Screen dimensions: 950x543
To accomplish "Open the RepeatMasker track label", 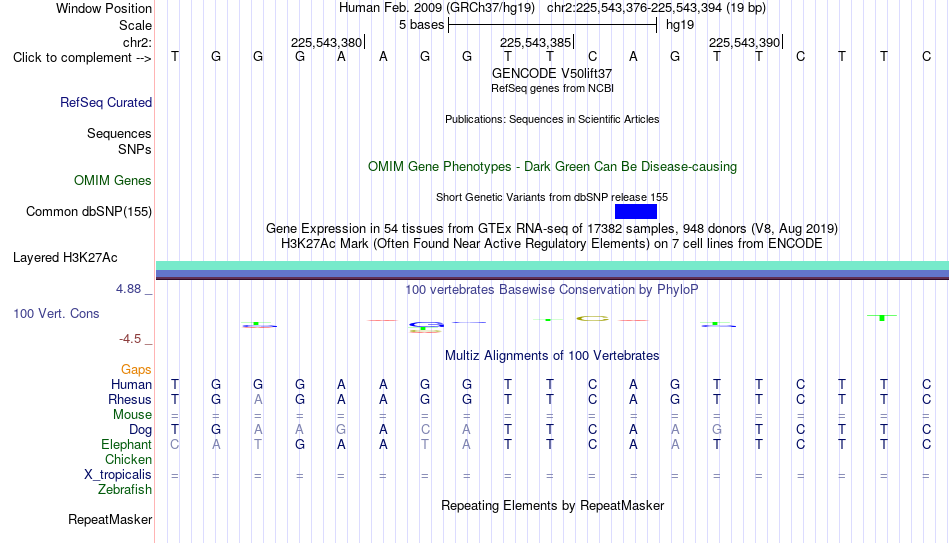I will (x=110, y=519).
